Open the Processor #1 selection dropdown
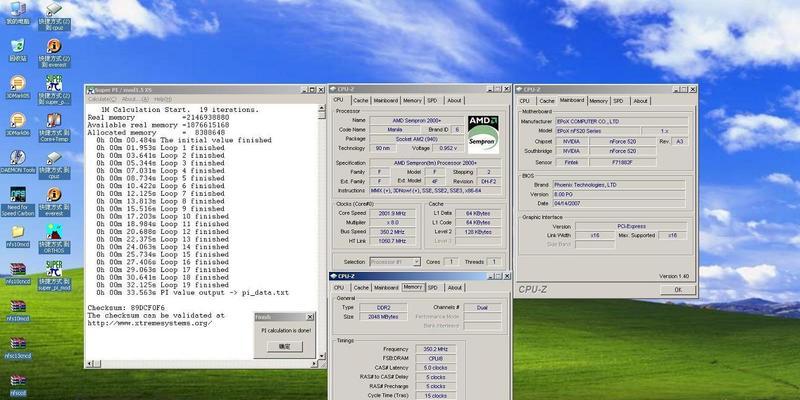Screen dimensions: 800x400 395,262
